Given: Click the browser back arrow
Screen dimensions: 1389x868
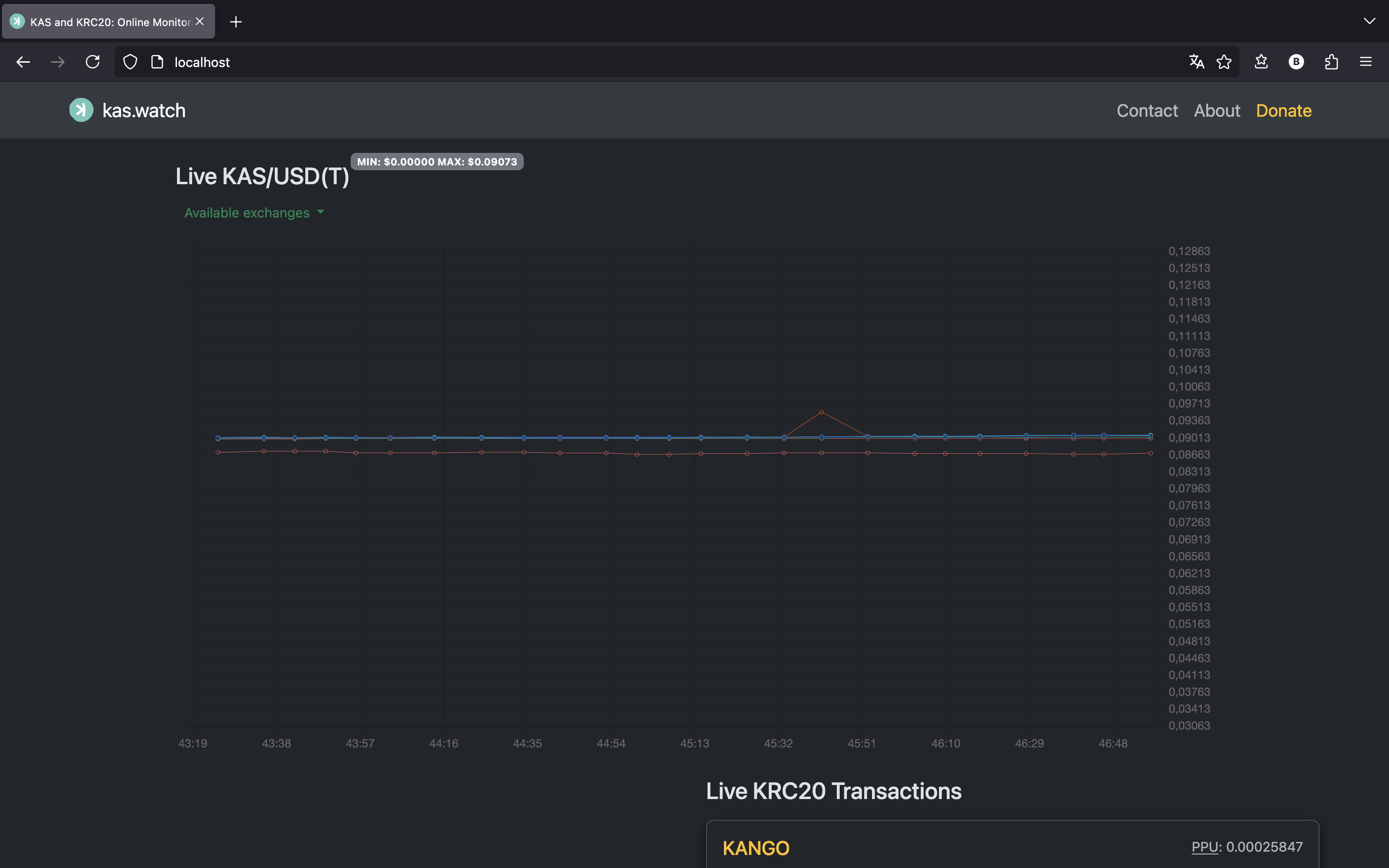Looking at the screenshot, I should (x=23, y=62).
